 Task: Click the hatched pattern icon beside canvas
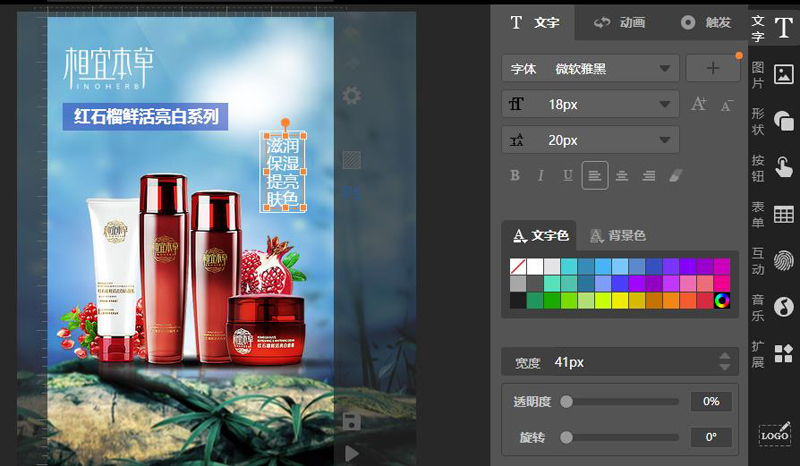pyautogui.click(x=352, y=160)
